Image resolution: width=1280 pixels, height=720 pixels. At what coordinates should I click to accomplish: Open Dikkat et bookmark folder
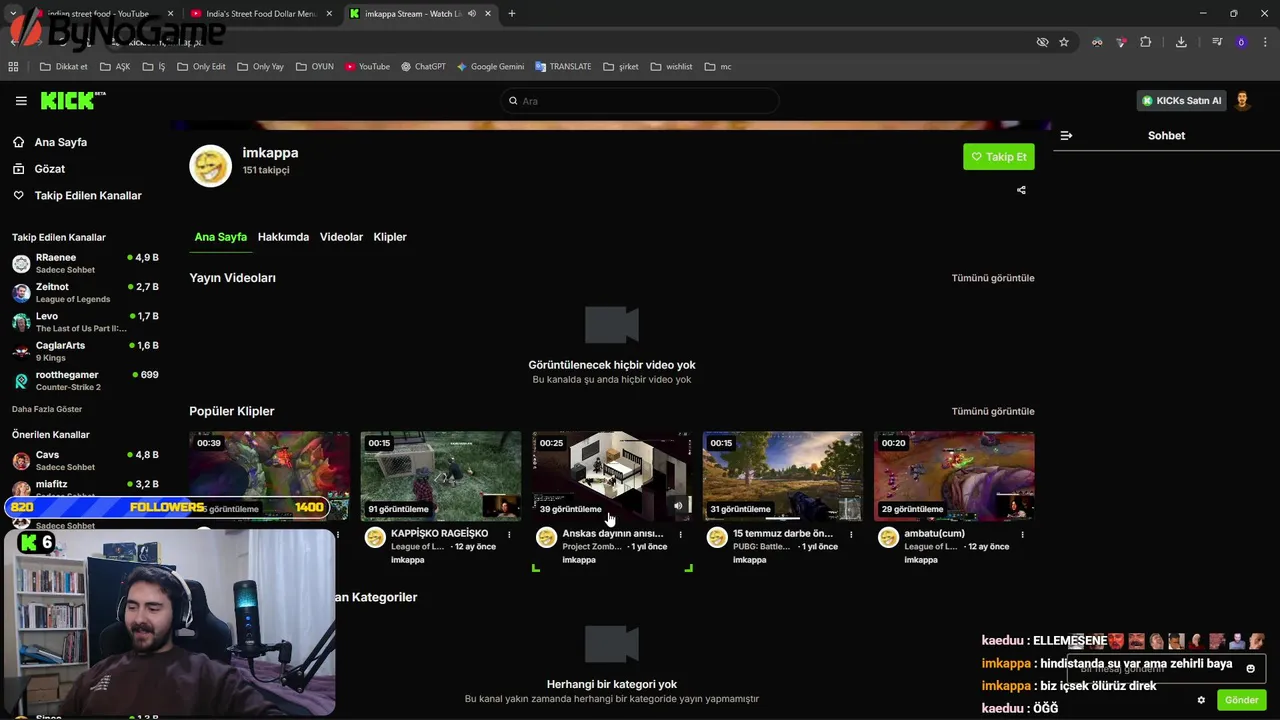pyautogui.click(x=63, y=67)
